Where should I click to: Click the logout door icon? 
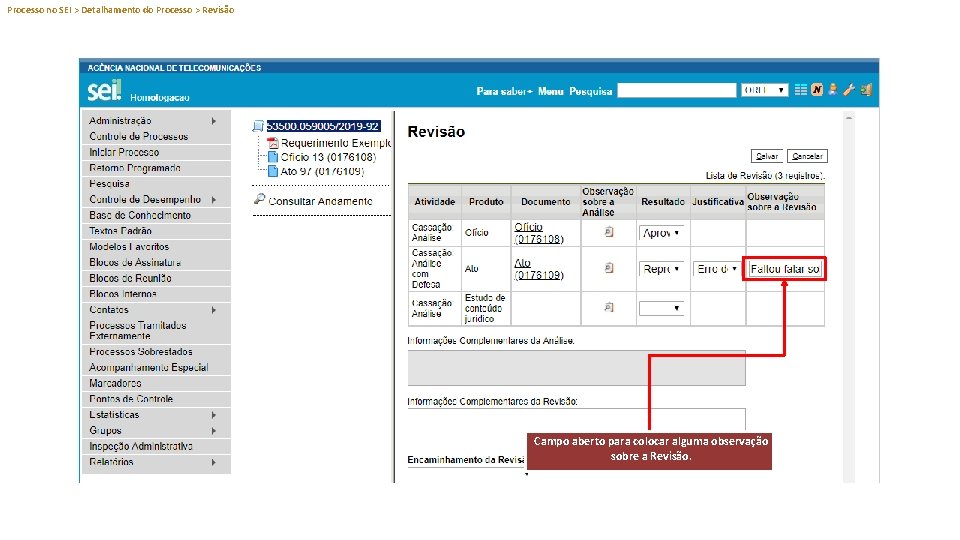pos(866,90)
